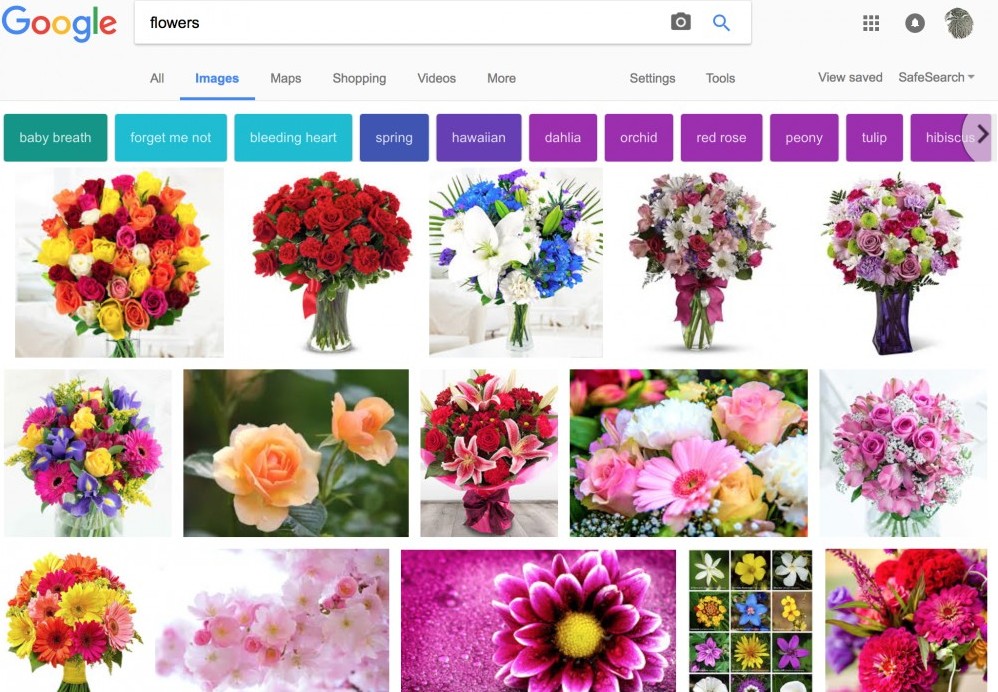Open the Google Apps grid icon

coord(870,22)
